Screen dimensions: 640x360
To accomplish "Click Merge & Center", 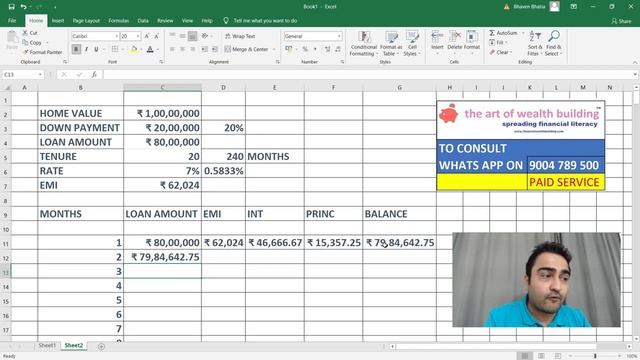I will [246, 49].
